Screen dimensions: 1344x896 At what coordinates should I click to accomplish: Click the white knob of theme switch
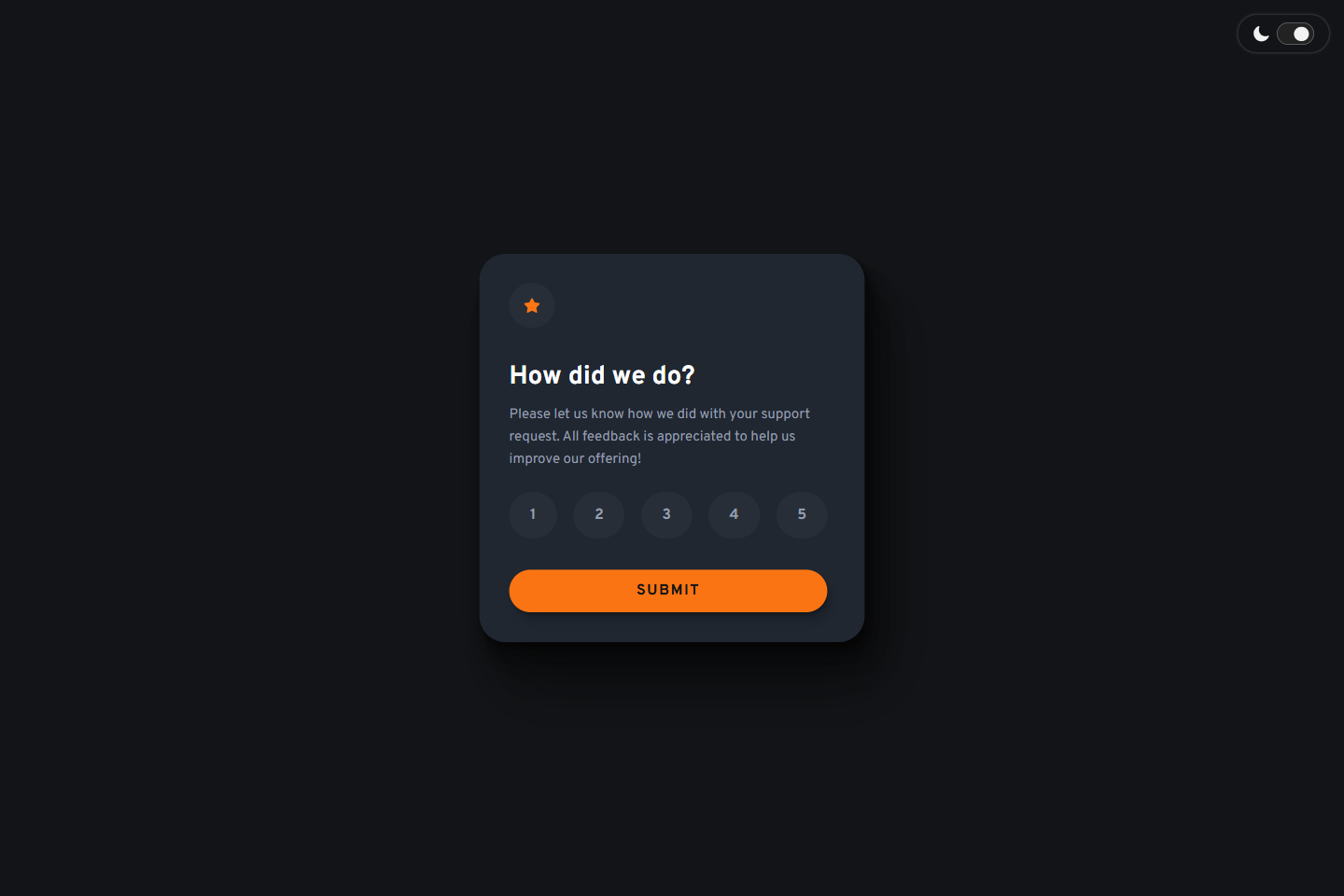(x=1302, y=34)
